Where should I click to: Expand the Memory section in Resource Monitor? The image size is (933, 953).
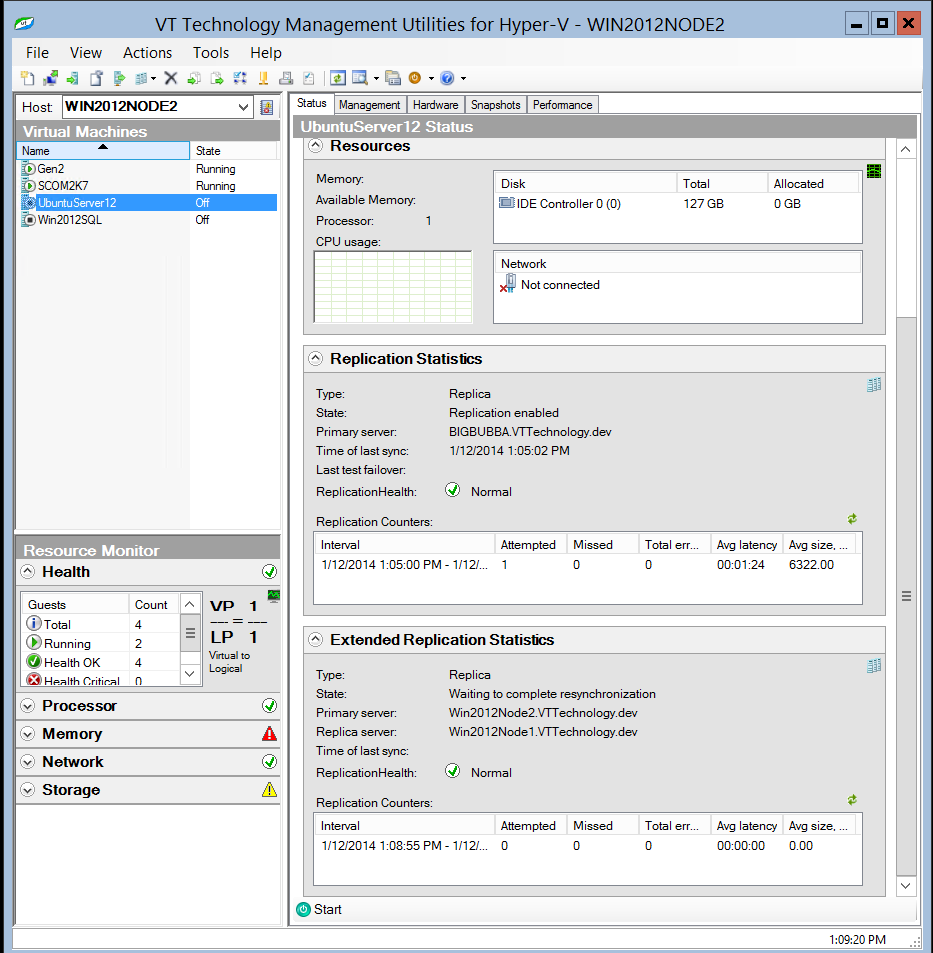tap(28, 733)
